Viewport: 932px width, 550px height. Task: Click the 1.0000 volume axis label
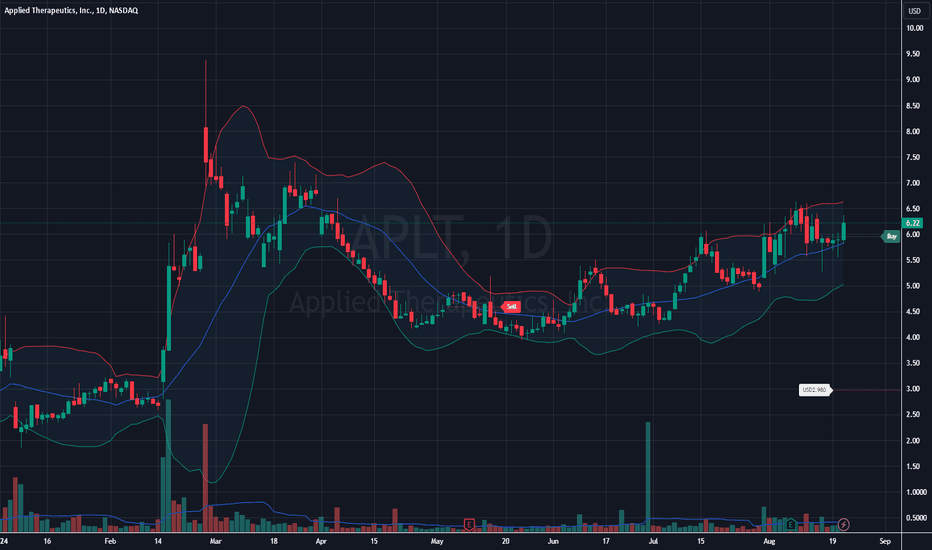pos(916,492)
